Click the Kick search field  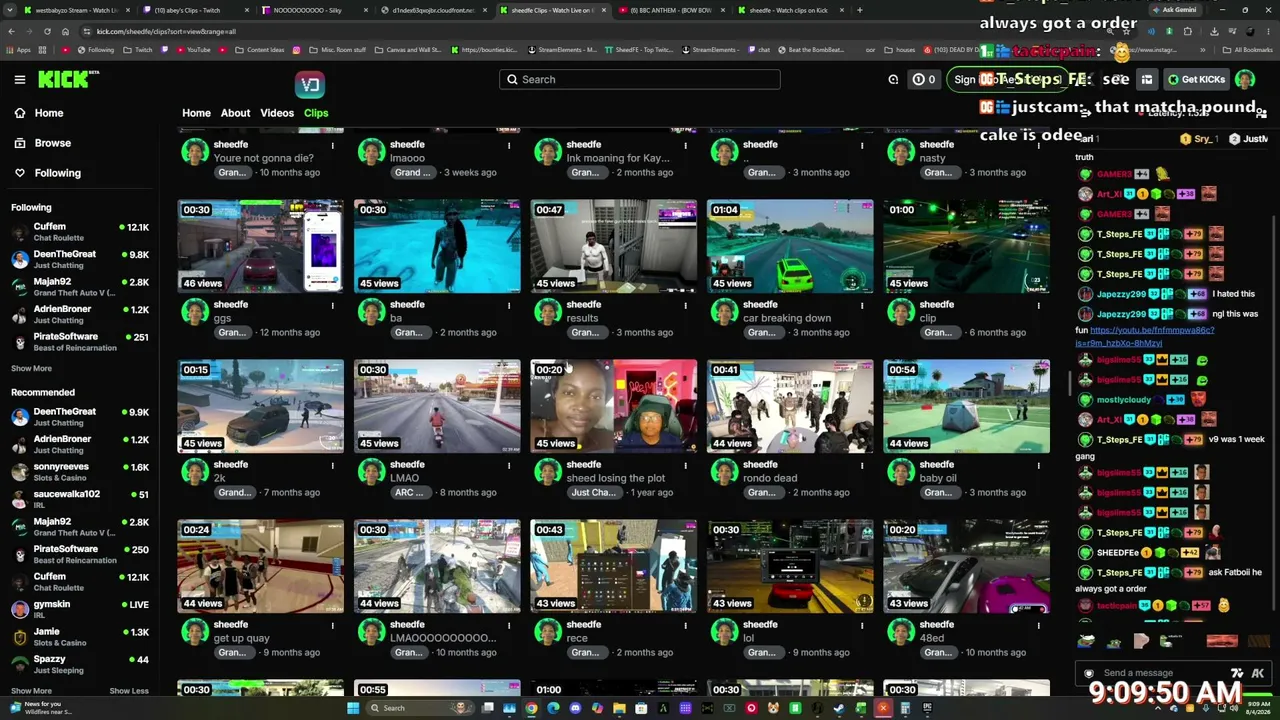(640, 80)
